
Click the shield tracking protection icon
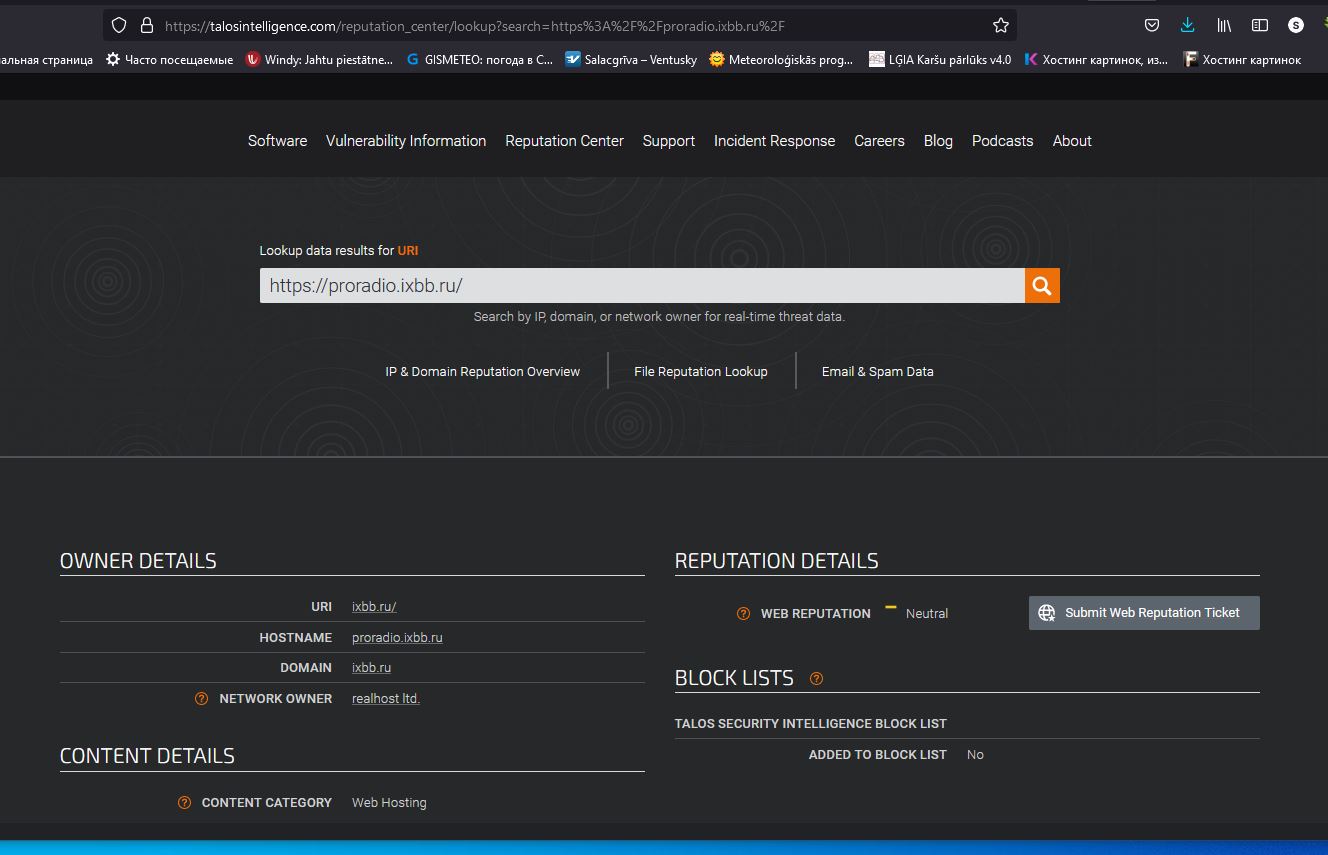coord(119,26)
